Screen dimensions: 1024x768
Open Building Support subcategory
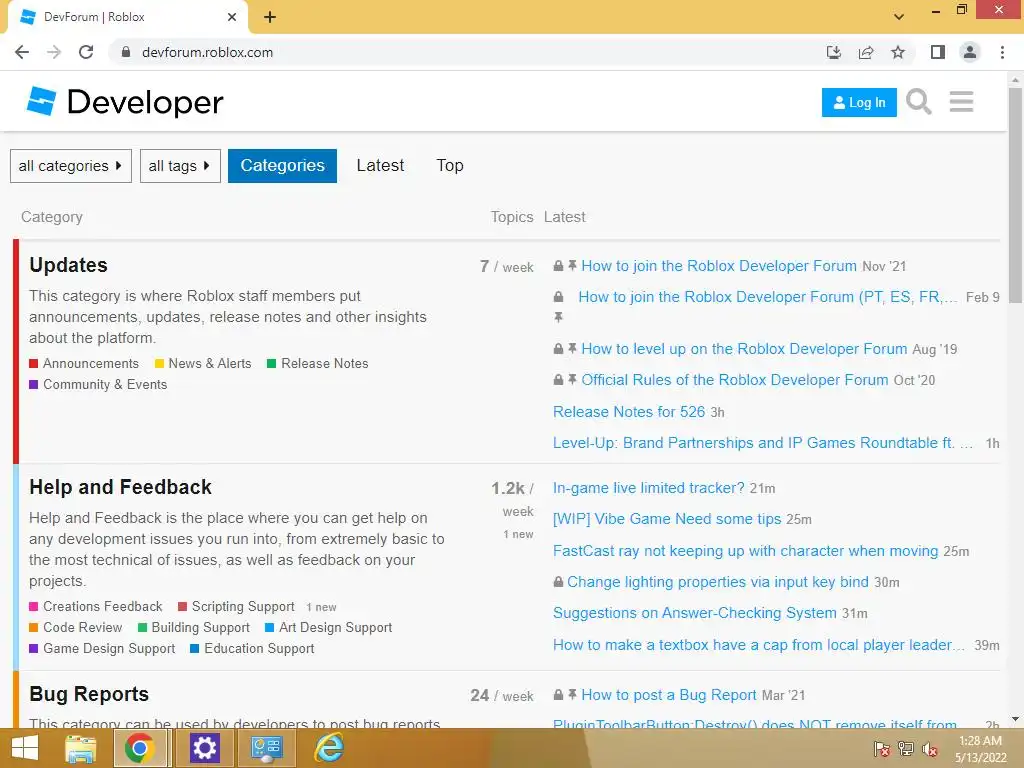[x=200, y=628]
